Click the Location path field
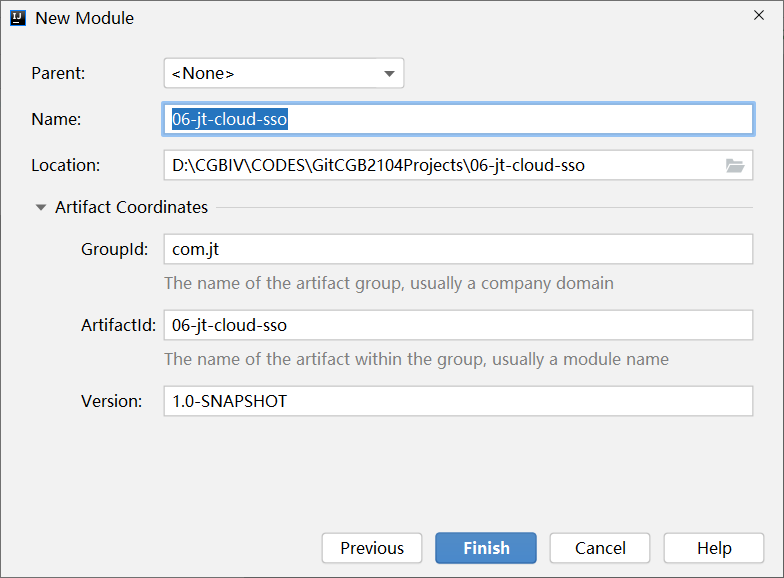 point(458,166)
